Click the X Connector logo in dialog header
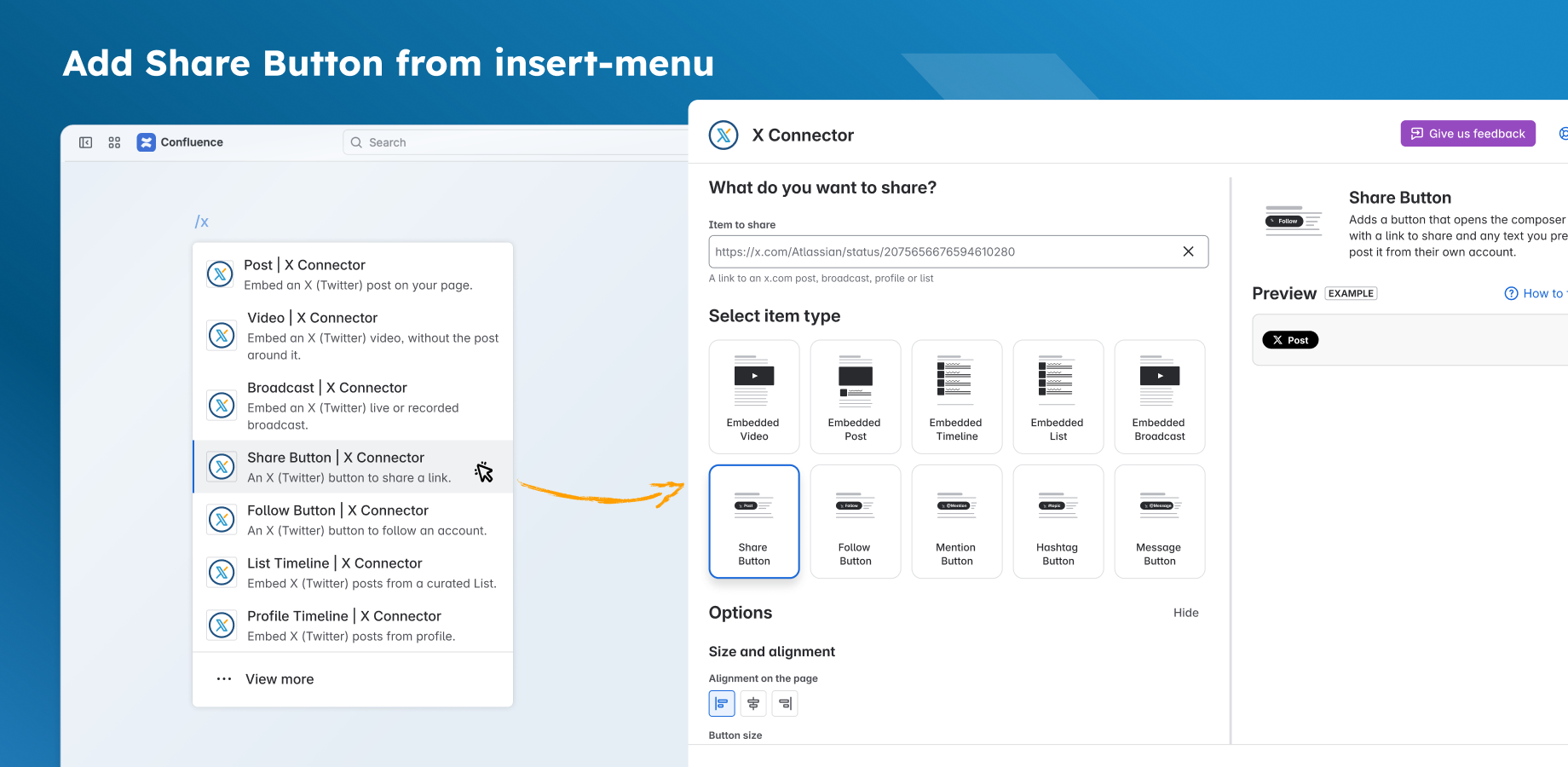 (723, 135)
